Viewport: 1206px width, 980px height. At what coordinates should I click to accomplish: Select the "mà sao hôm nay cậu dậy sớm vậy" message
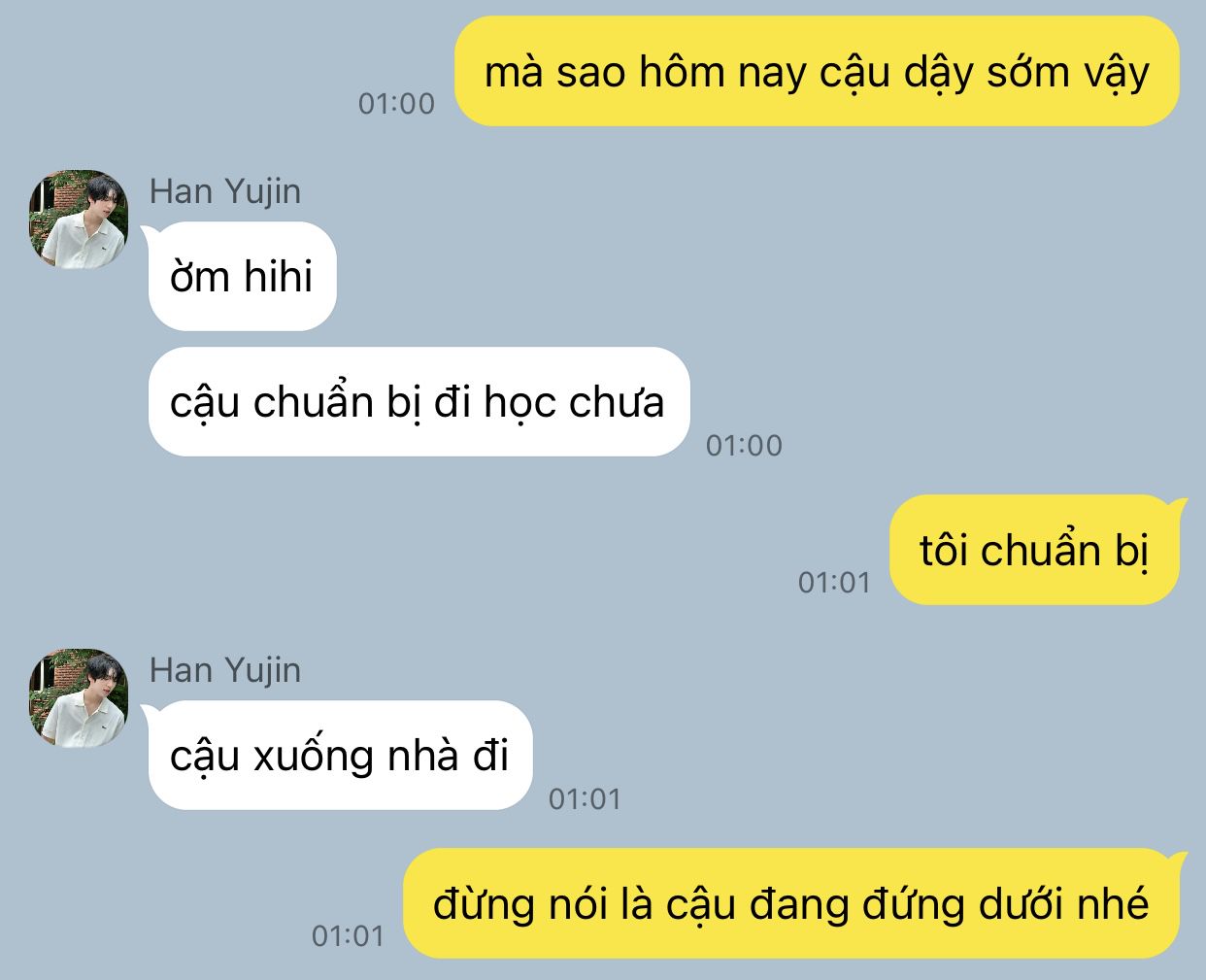[817, 71]
